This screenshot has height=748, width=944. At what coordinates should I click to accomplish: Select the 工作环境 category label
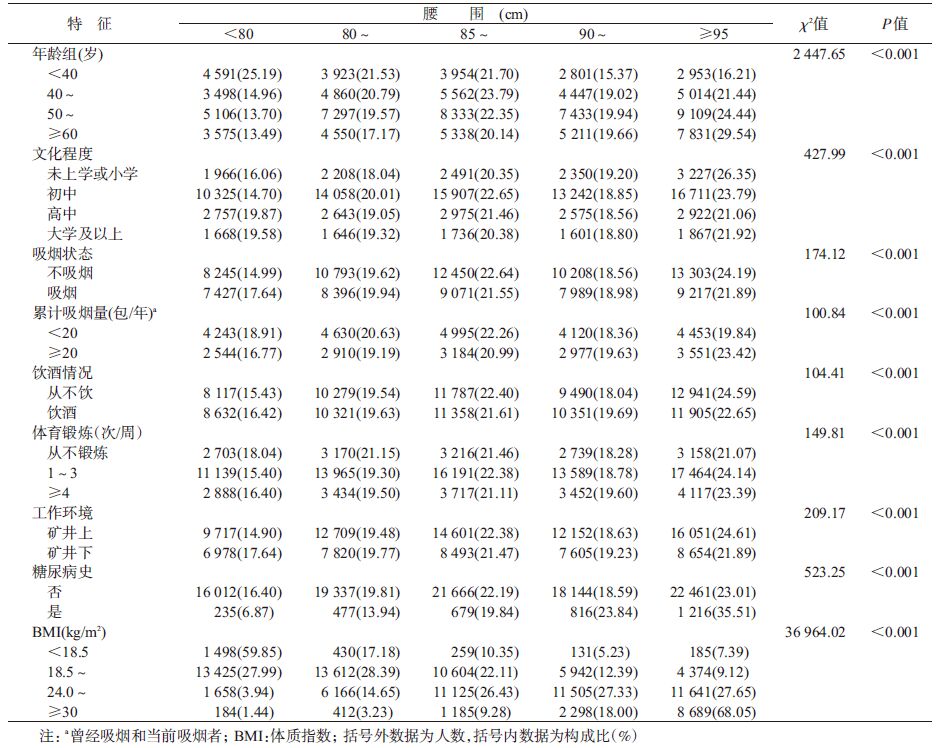click(65, 513)
